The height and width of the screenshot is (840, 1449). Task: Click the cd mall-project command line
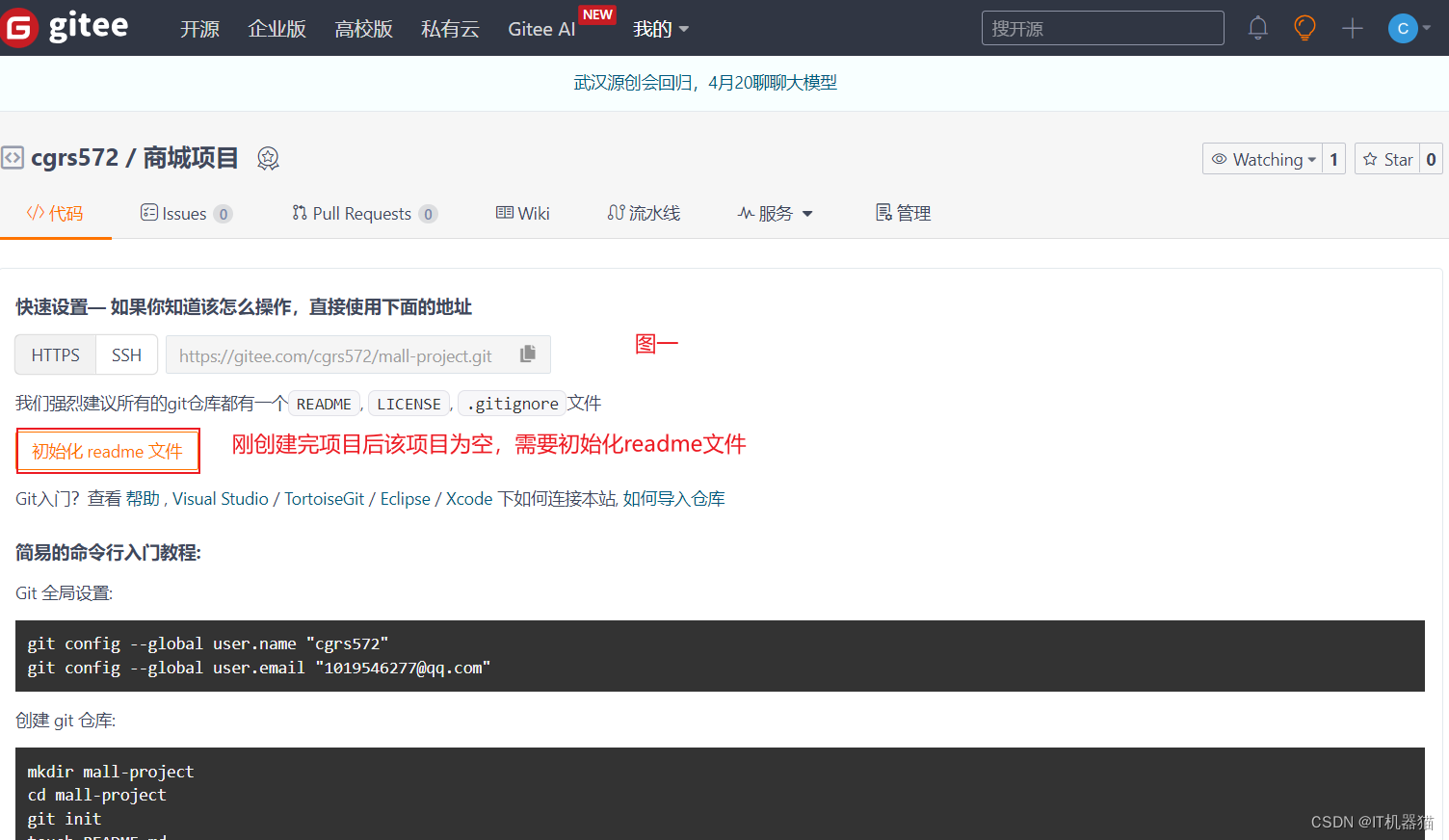(96, 795)
